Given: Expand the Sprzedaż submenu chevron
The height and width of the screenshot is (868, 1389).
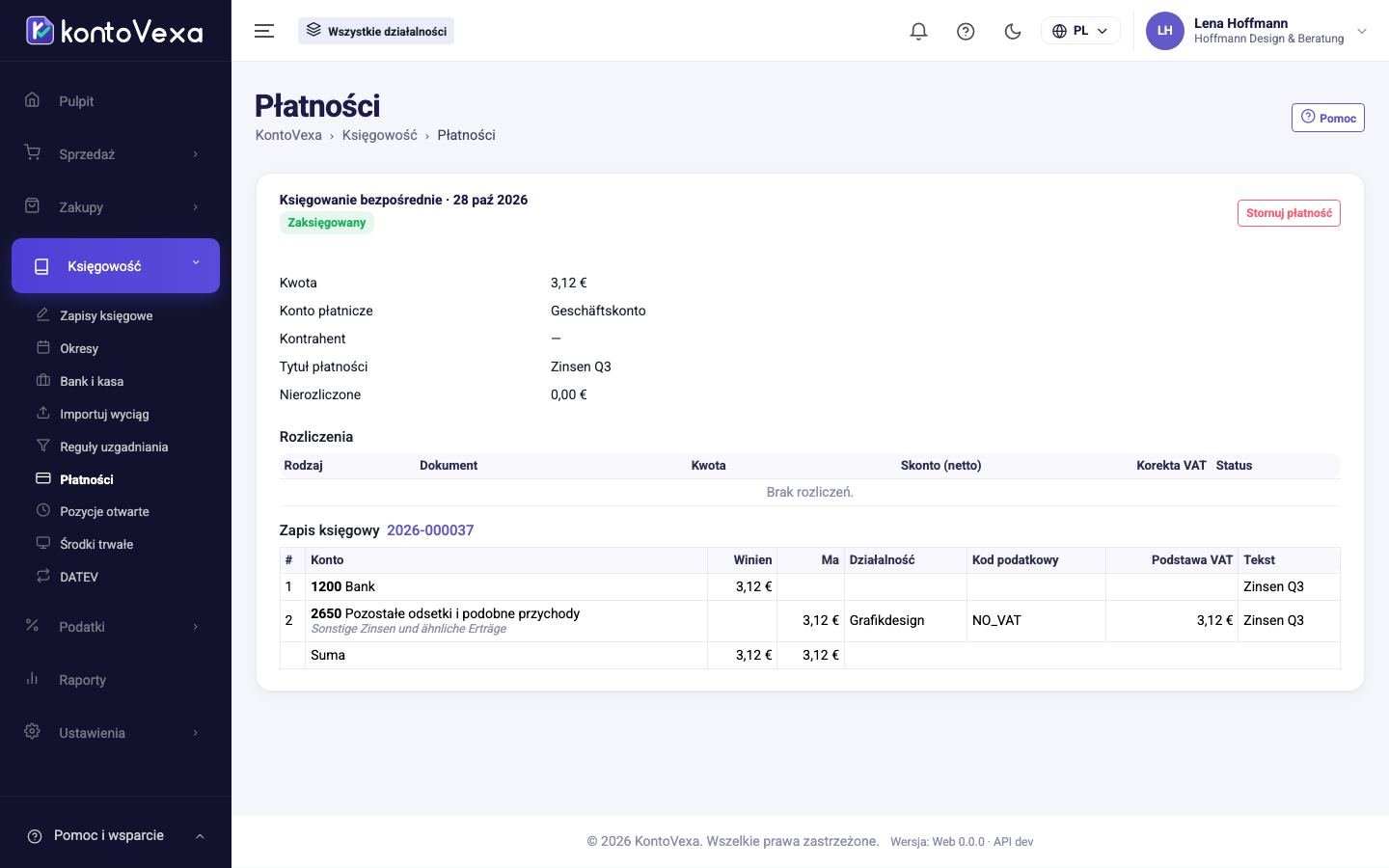Looking at the screenshot, I should pos(196,154).
